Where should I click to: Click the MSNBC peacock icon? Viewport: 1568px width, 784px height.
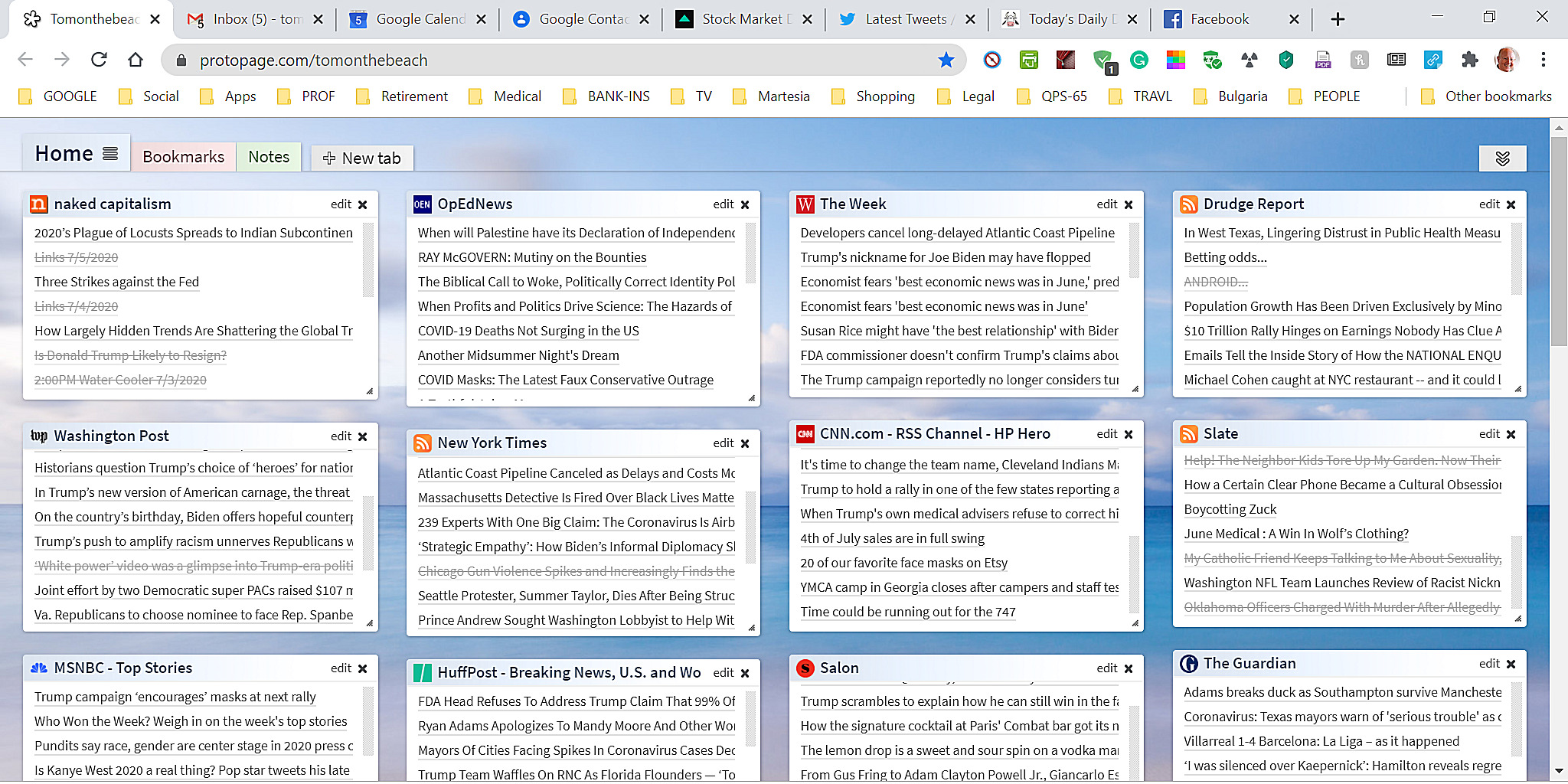click(39, 668)
